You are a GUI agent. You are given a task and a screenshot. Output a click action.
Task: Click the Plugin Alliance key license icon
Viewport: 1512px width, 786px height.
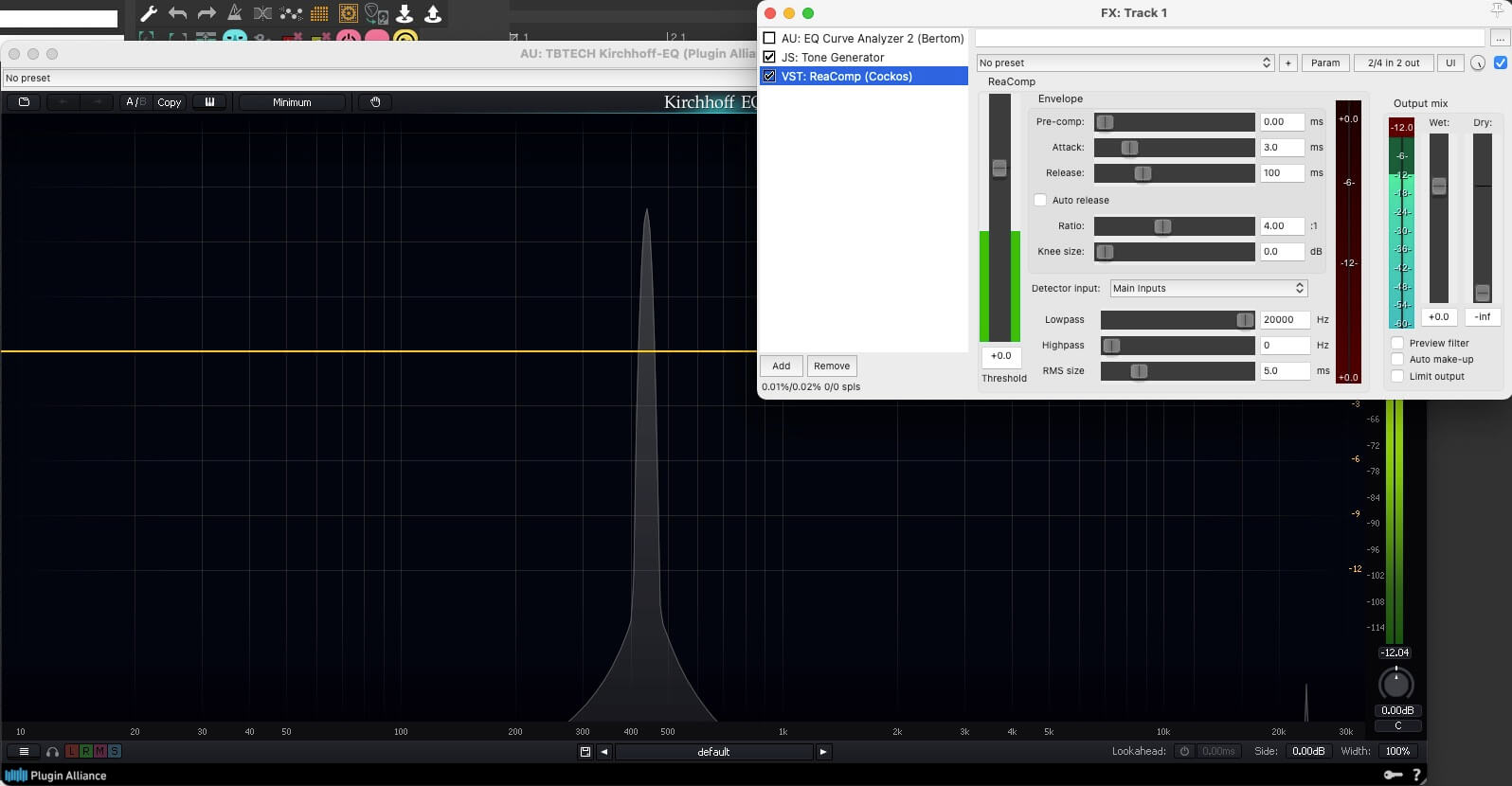tap(1392, 775)
